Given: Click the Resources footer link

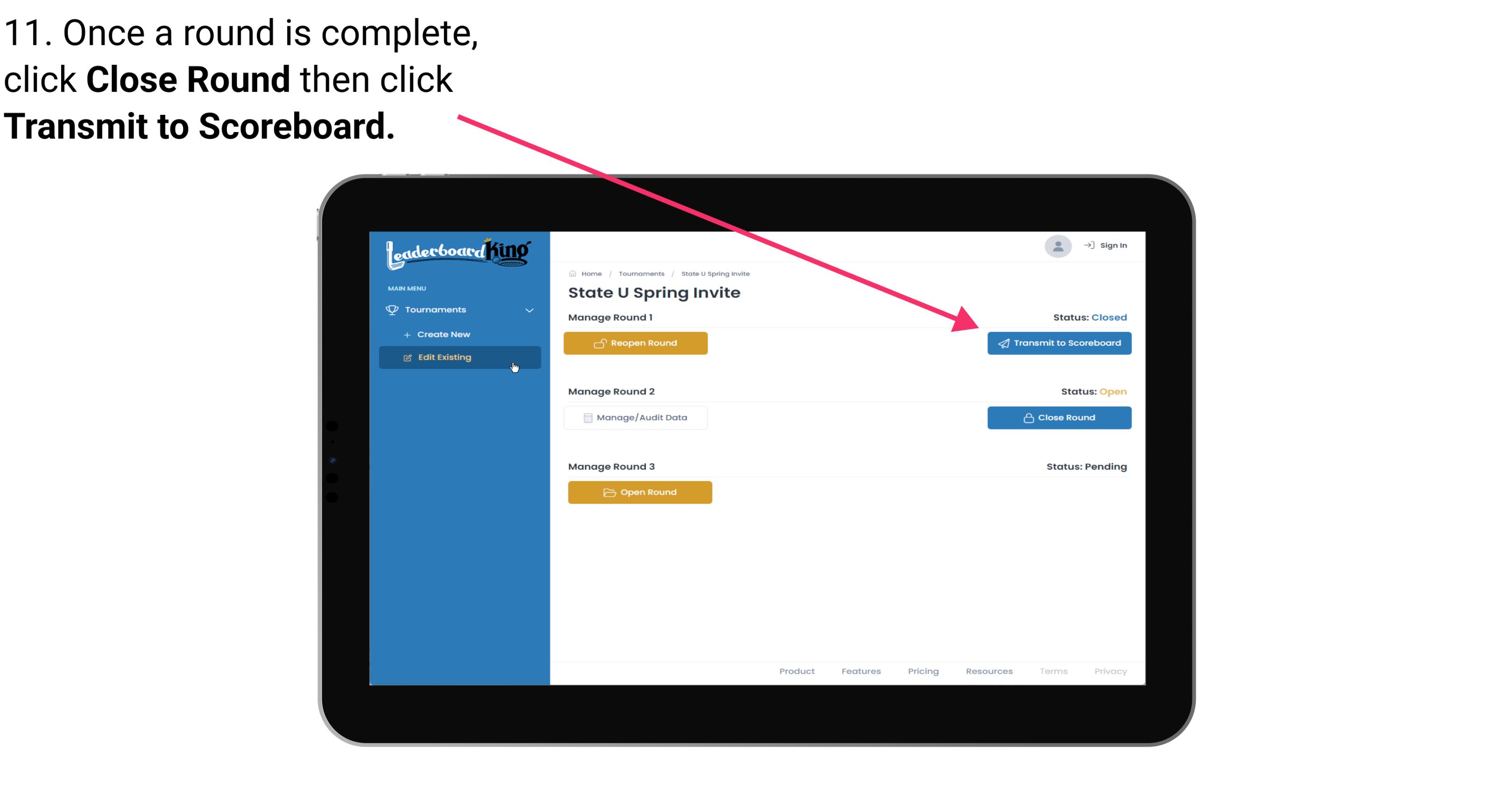Looking at the screenshot, I should (x=990, y=670).
